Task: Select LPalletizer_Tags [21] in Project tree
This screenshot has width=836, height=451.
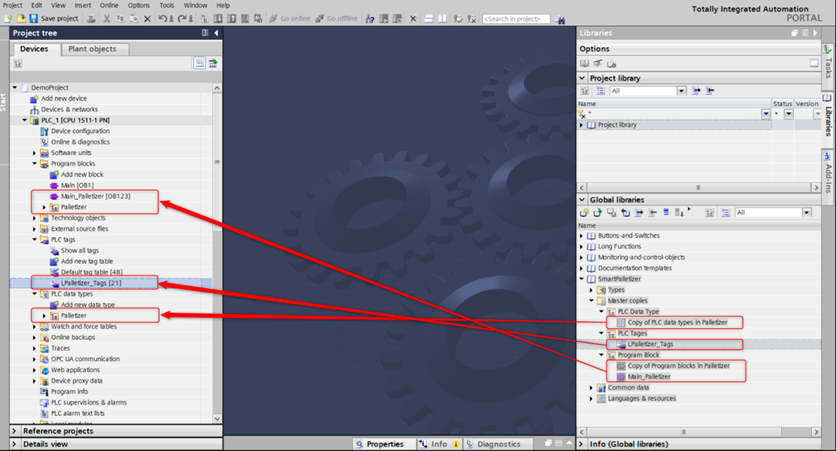Action: [91, 283]
